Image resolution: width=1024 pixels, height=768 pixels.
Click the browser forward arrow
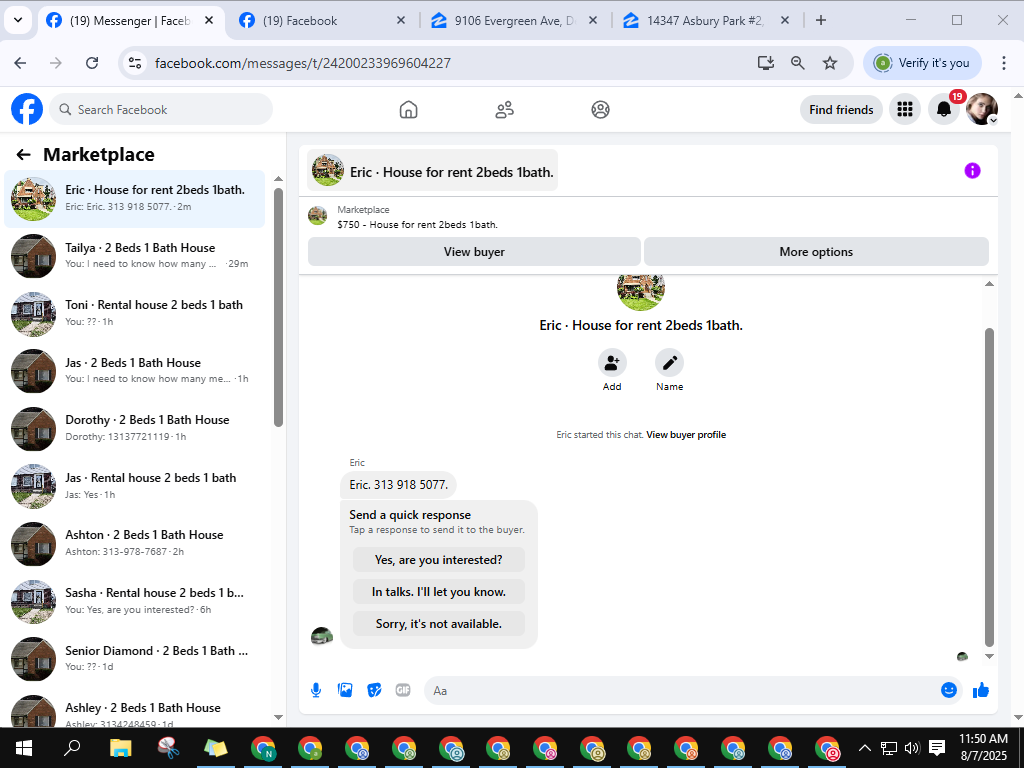pos(56,63)
